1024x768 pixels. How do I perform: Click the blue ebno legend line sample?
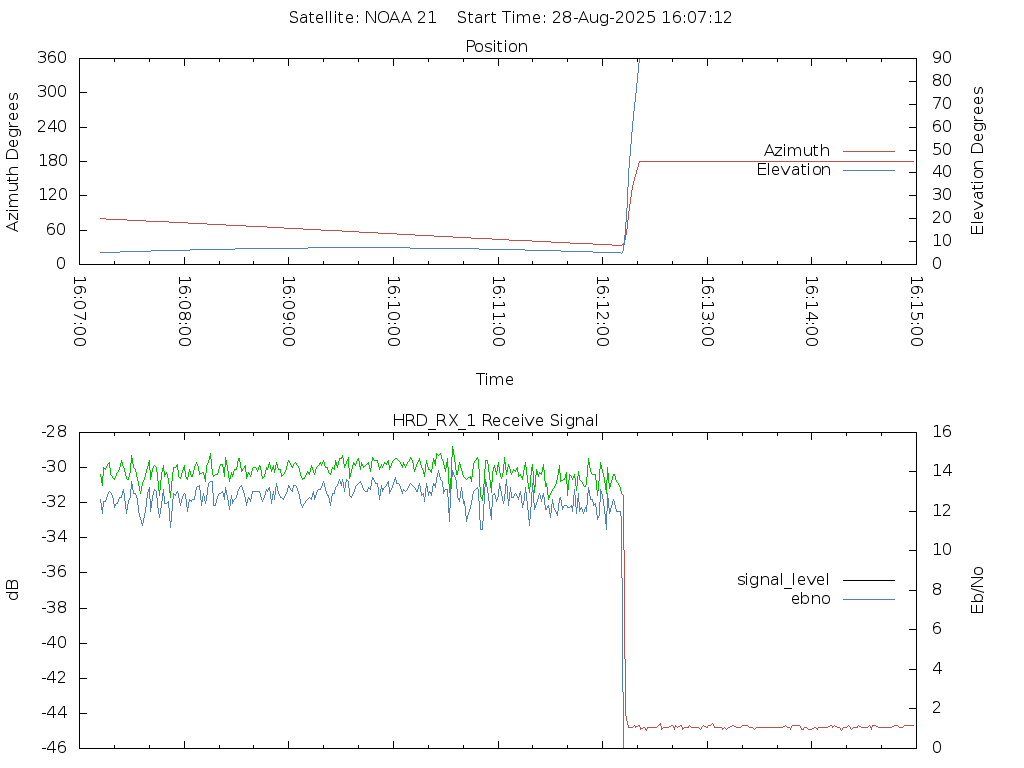(869, 600)
